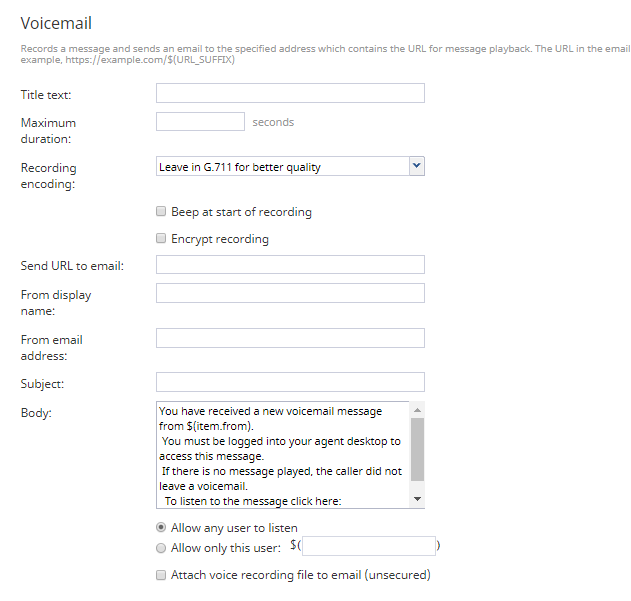The image size is (631, 601).
Task: Select Allow any user to listen
Action: click(x=161, y=527)
